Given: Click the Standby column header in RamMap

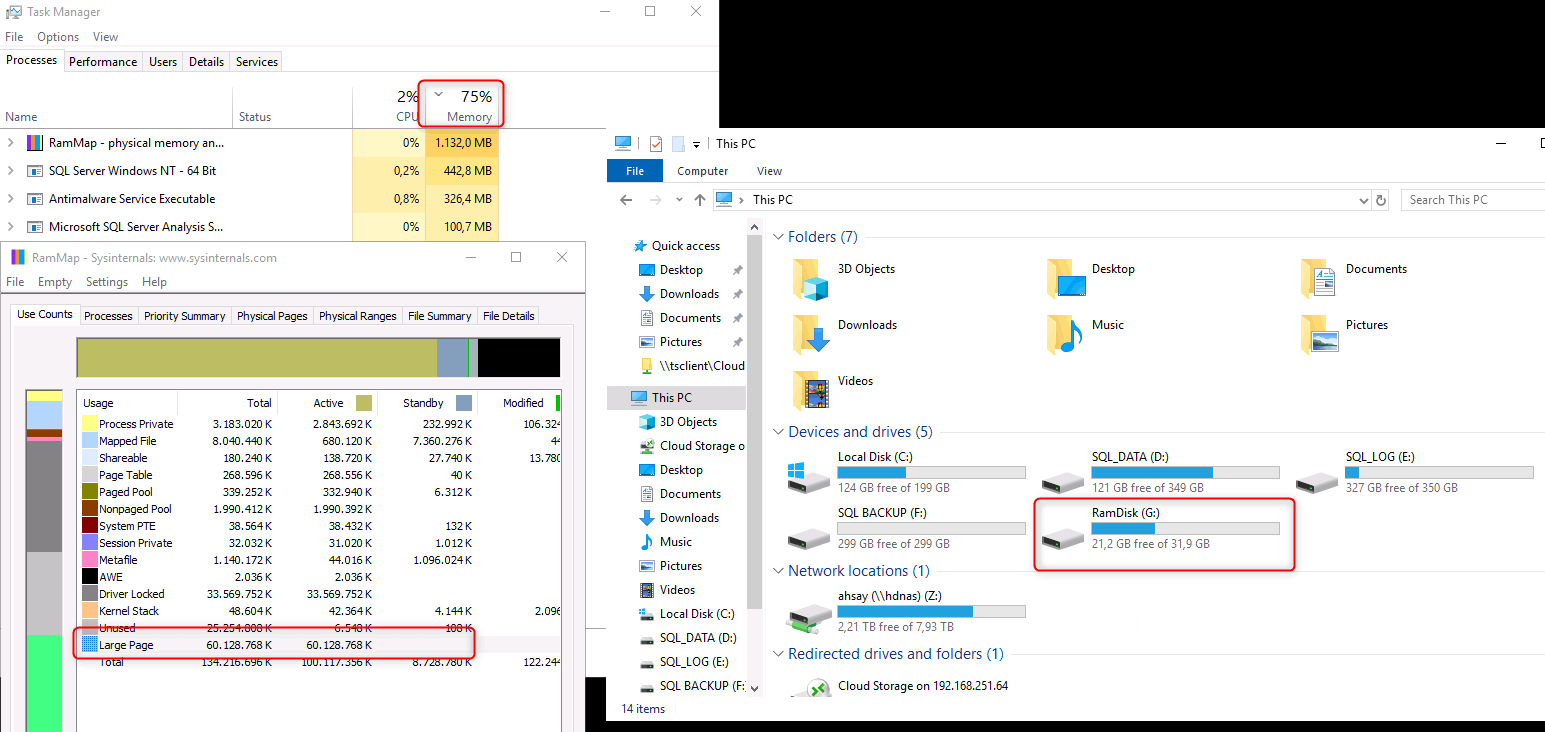Looking at the screenshot, I should tap(427, 403).
